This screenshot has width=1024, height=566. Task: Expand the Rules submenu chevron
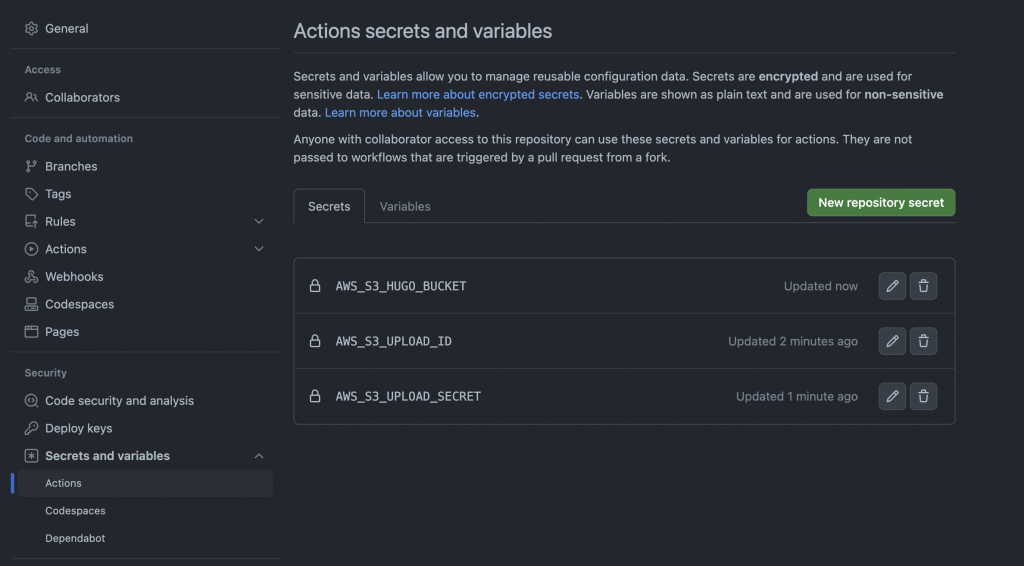[259, 222]
